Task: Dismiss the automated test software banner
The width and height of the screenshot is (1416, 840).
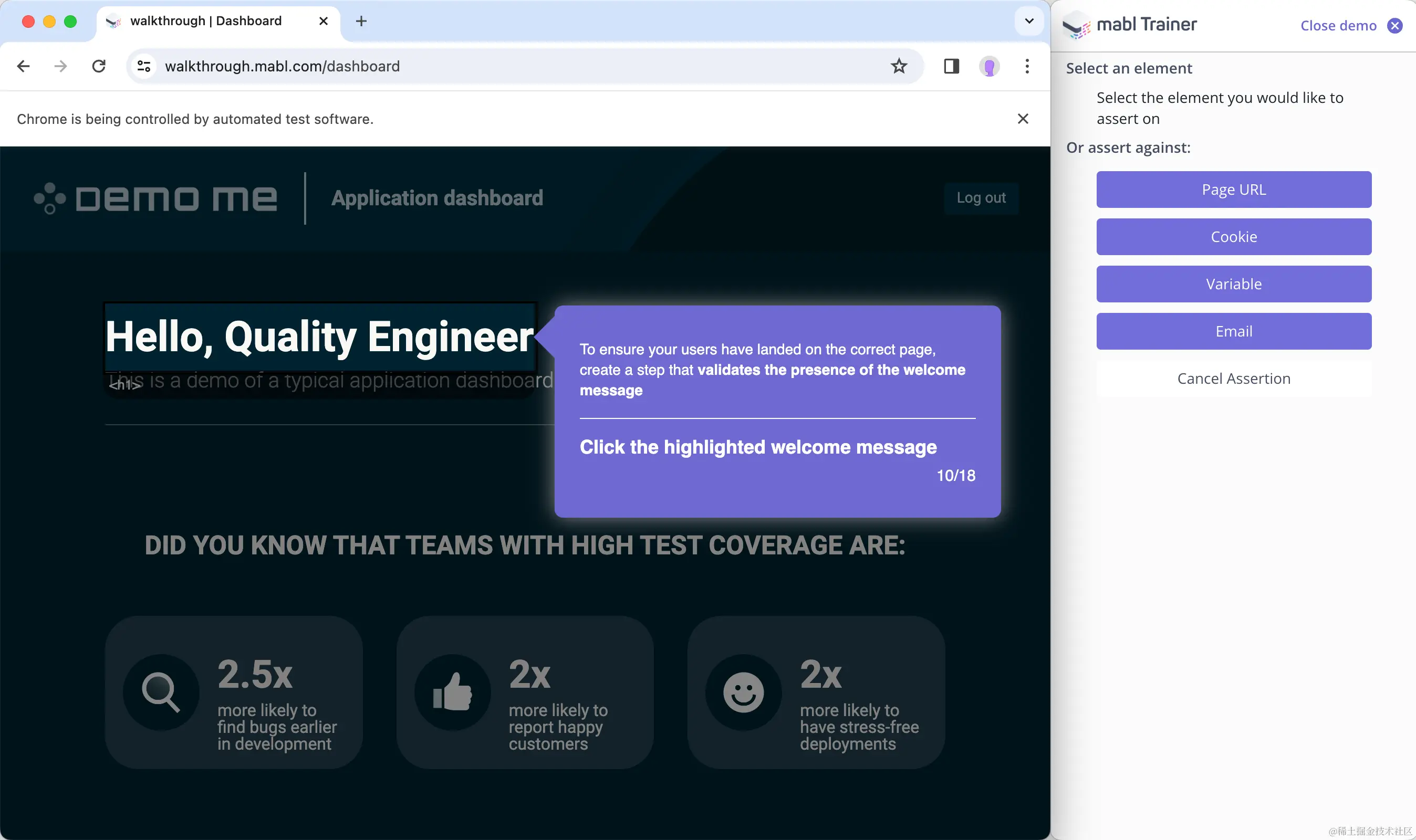Action: [1023, 119]
